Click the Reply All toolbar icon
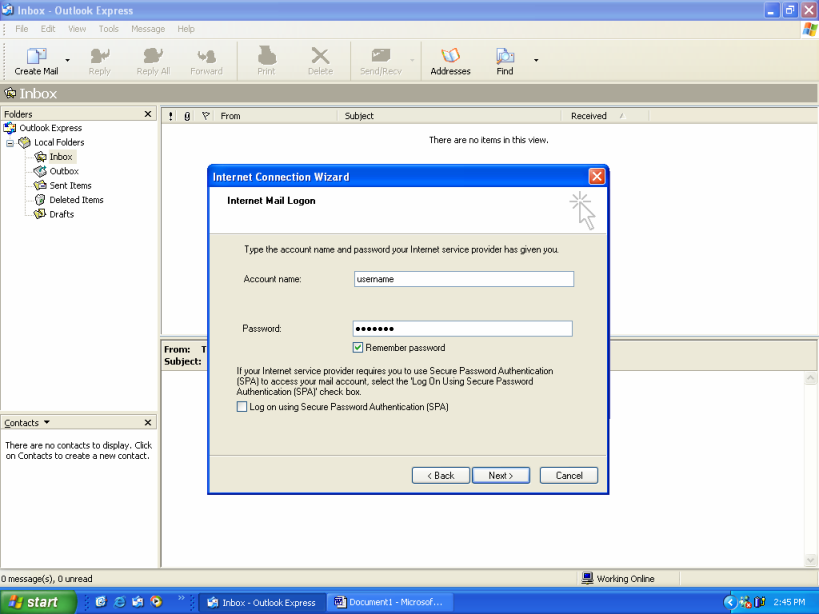This screenshot has height=614, width=819. [153, 61]
